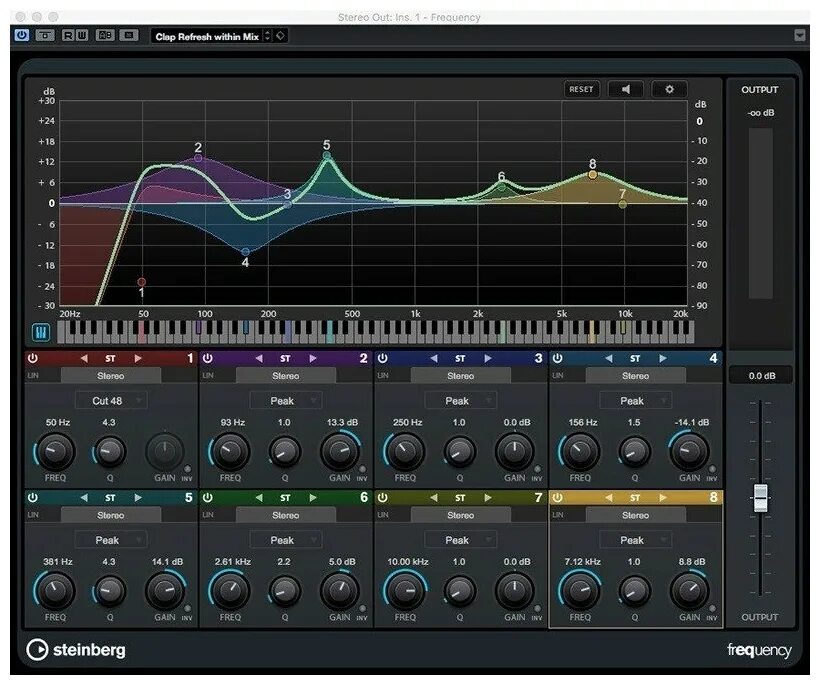Open band 6 Peak filter type dropdown
The width and height of the screenshot is (820, 685).
(286, 540)
